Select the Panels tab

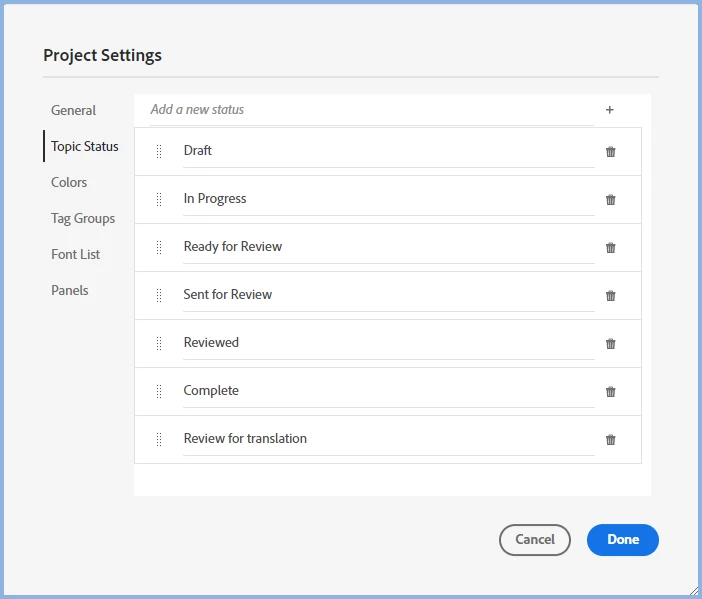pyautogui.click(x=70, y=290)
